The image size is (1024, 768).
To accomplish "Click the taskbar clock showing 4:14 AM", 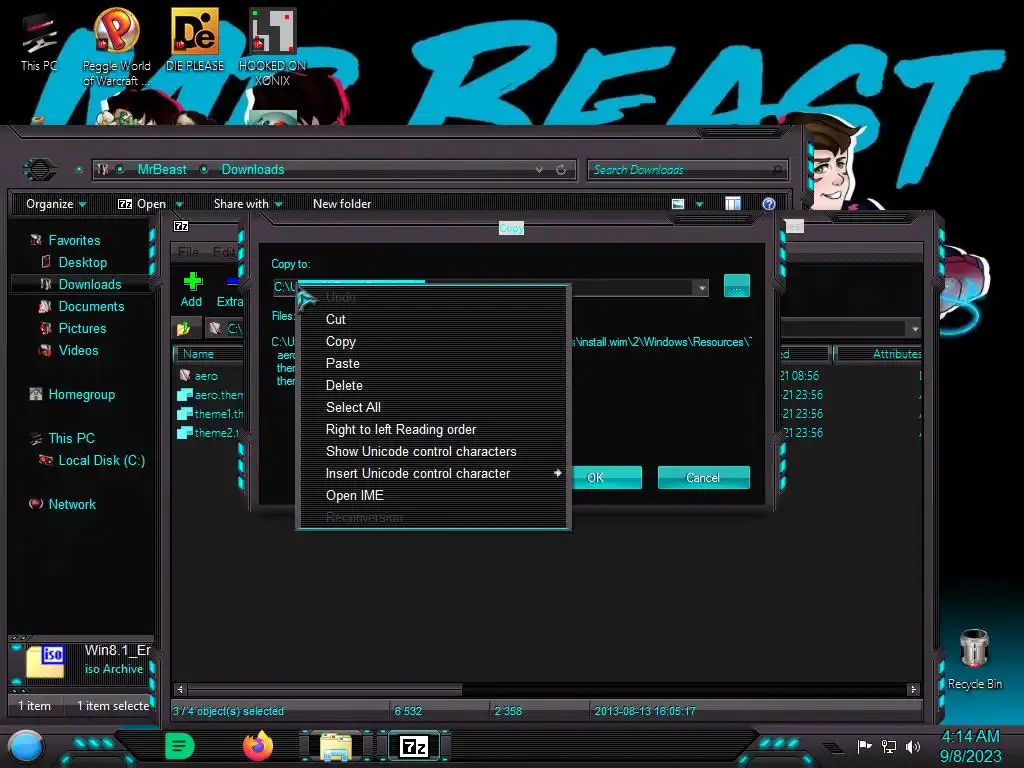I will point(970,746).
